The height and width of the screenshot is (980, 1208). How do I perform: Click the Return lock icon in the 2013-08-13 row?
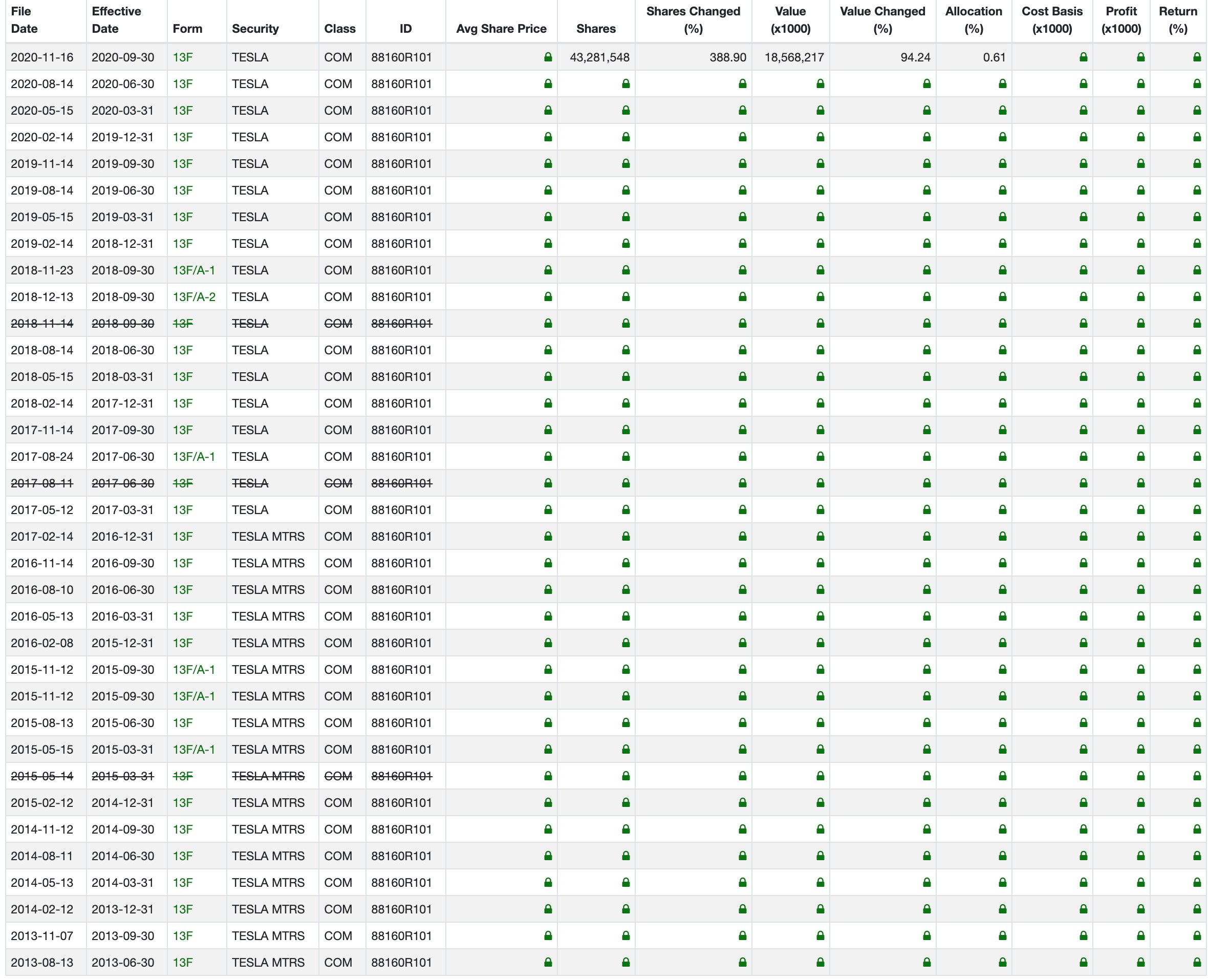(1197, 963)
